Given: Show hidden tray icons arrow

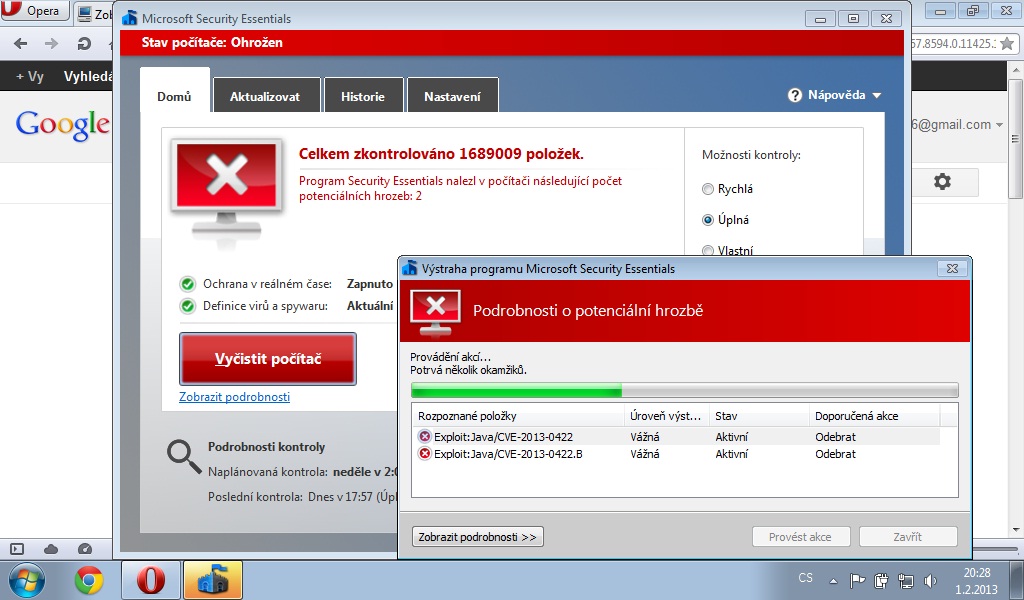Looking at the screenshot, I should [833, 580].
